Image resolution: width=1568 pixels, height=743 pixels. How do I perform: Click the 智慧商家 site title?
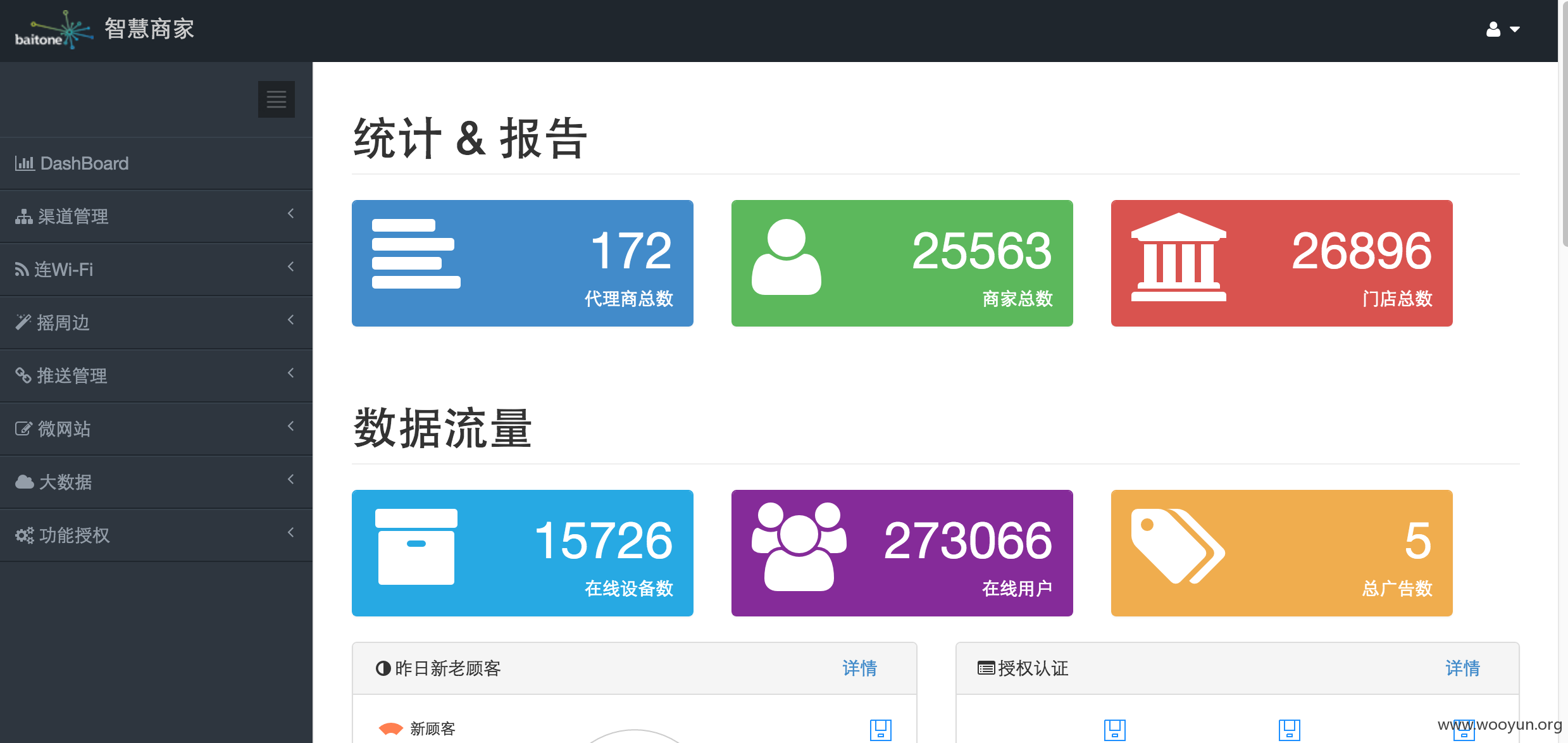coord(149,29)
